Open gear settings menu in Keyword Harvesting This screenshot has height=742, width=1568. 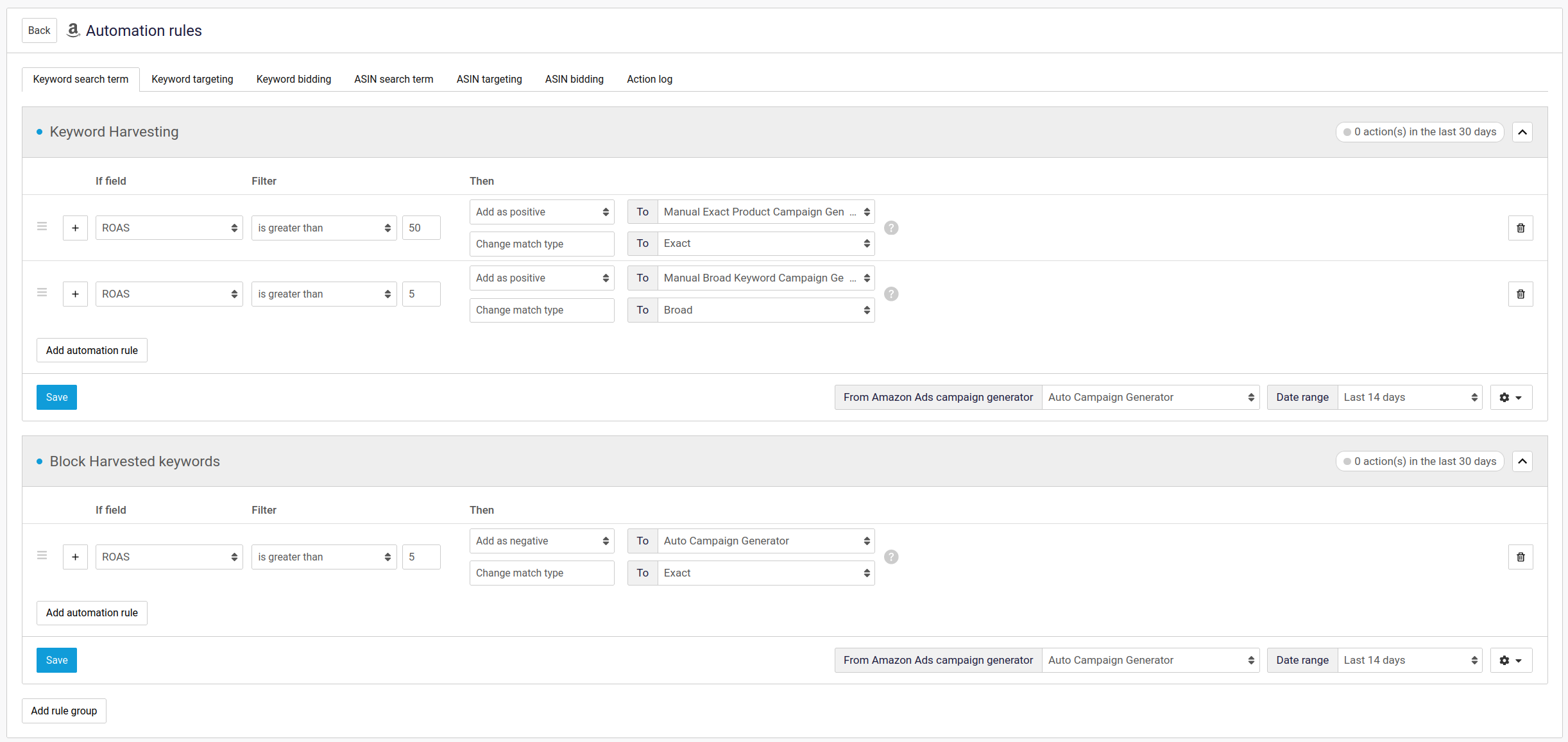[x=1510, y=397]
